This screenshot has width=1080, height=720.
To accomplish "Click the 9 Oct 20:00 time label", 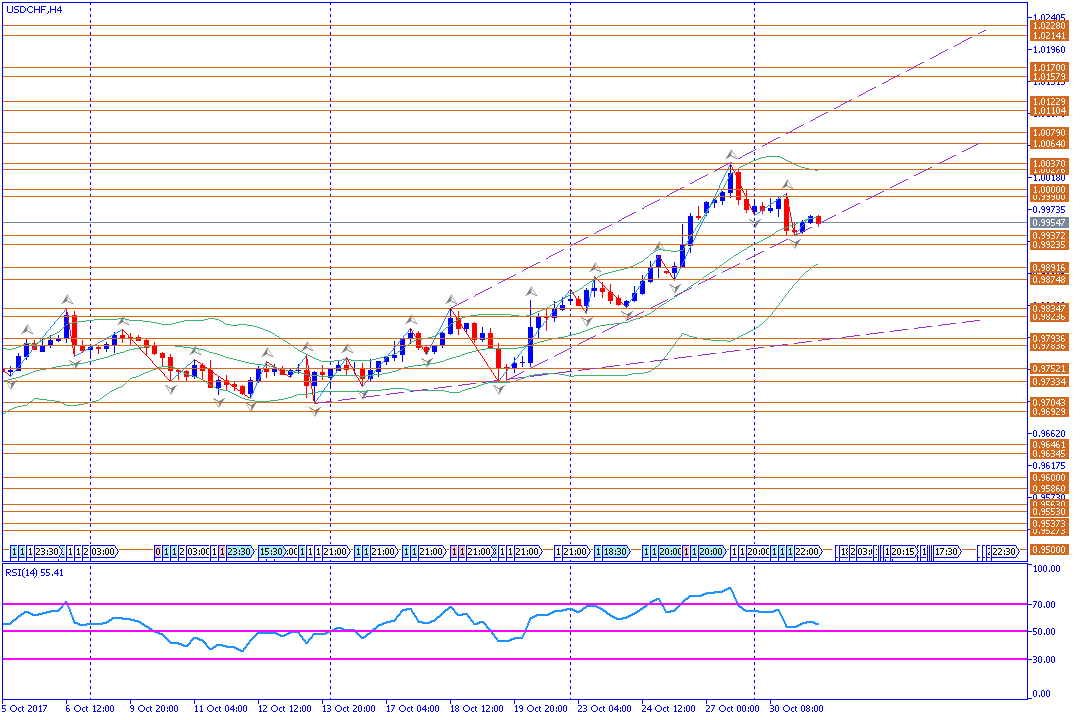I will (154, 708).
